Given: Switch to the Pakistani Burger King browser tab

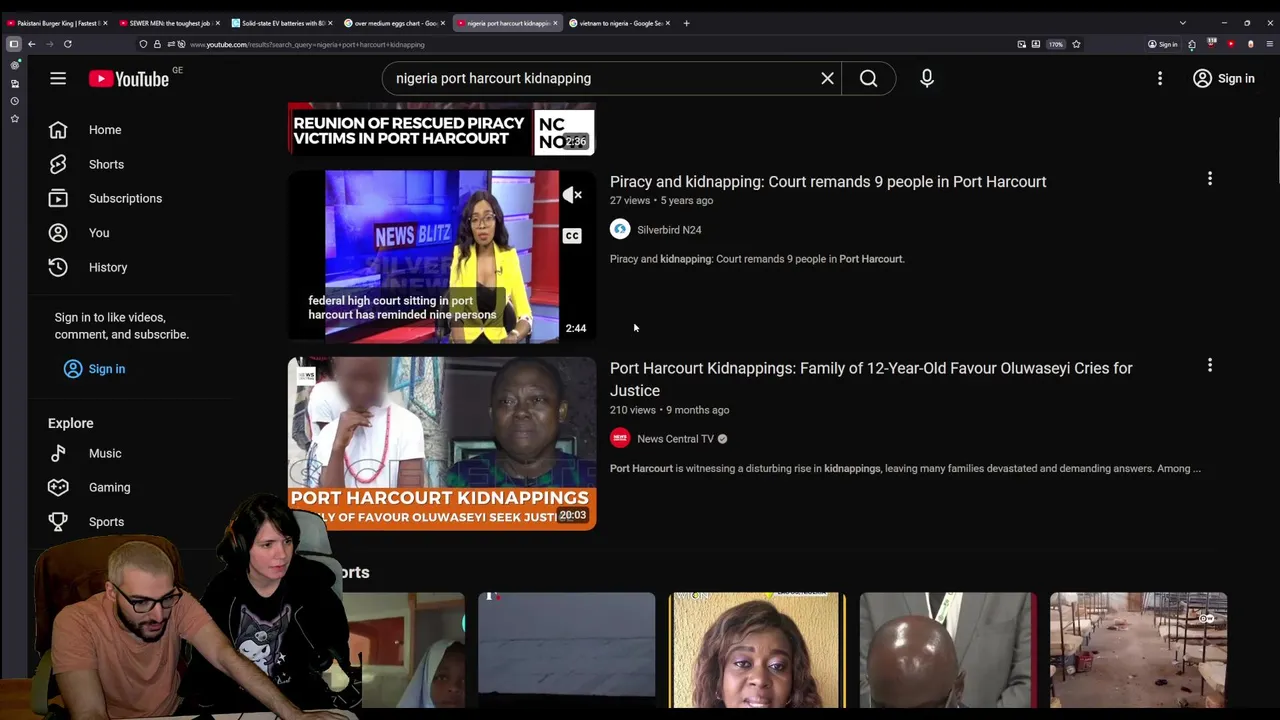Looking at the screenshot, I should [56, 23].
